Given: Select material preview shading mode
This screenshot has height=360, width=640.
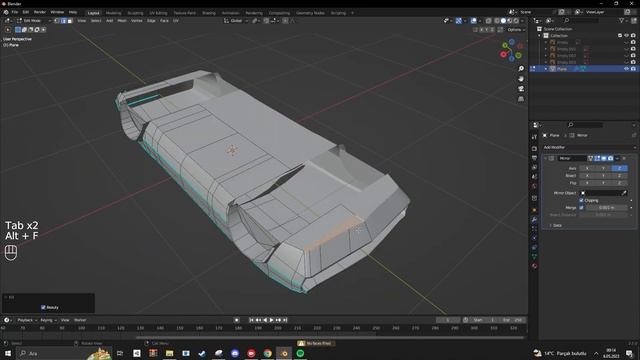Looking at the screenshot, I should click(510, 20).
